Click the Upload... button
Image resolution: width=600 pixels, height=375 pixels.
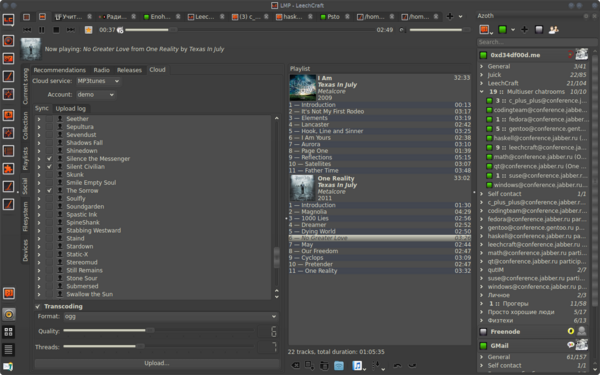coord(157,363)
